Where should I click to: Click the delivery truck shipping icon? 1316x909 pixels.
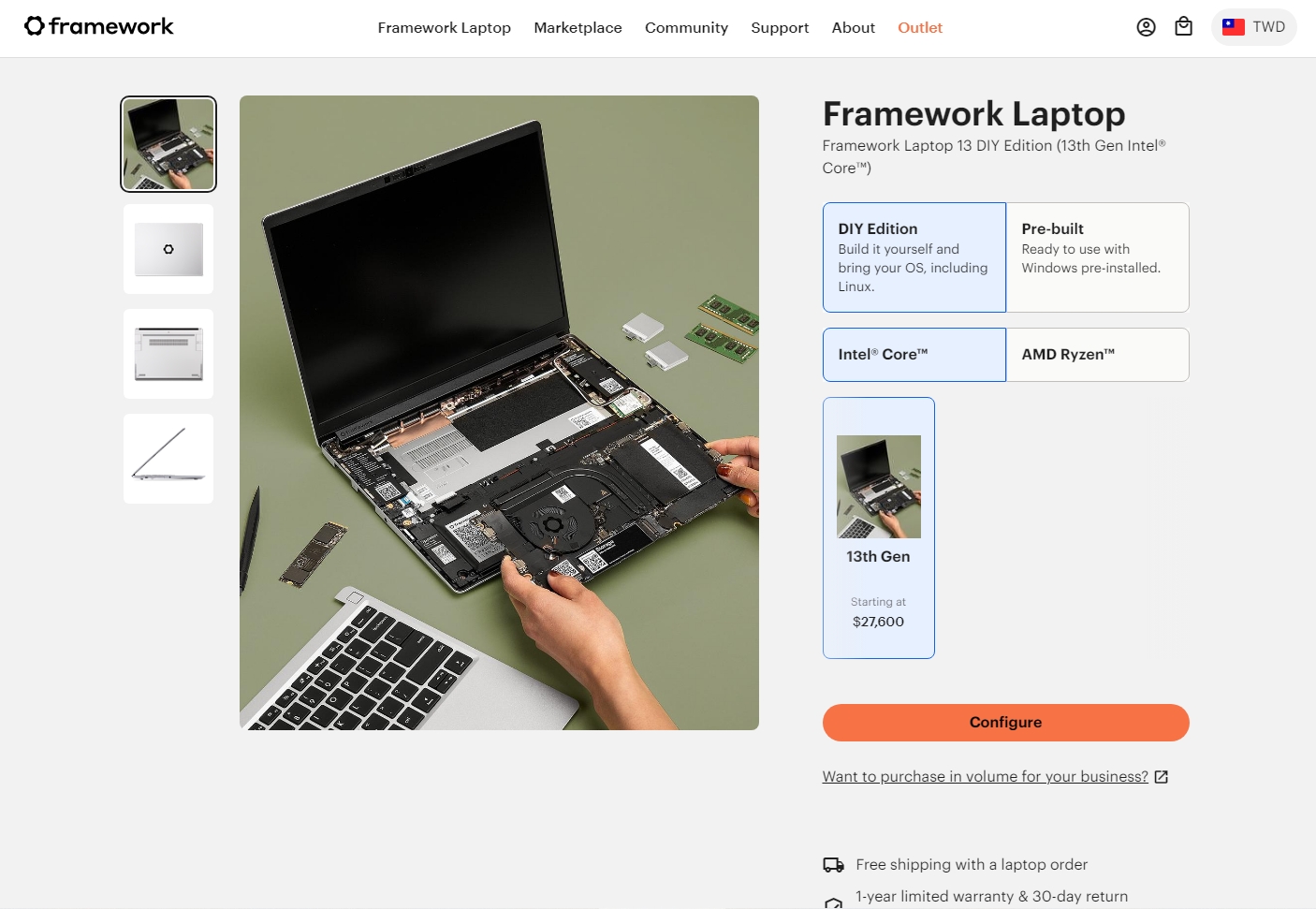pyautogui.click(x=833, y=865)
